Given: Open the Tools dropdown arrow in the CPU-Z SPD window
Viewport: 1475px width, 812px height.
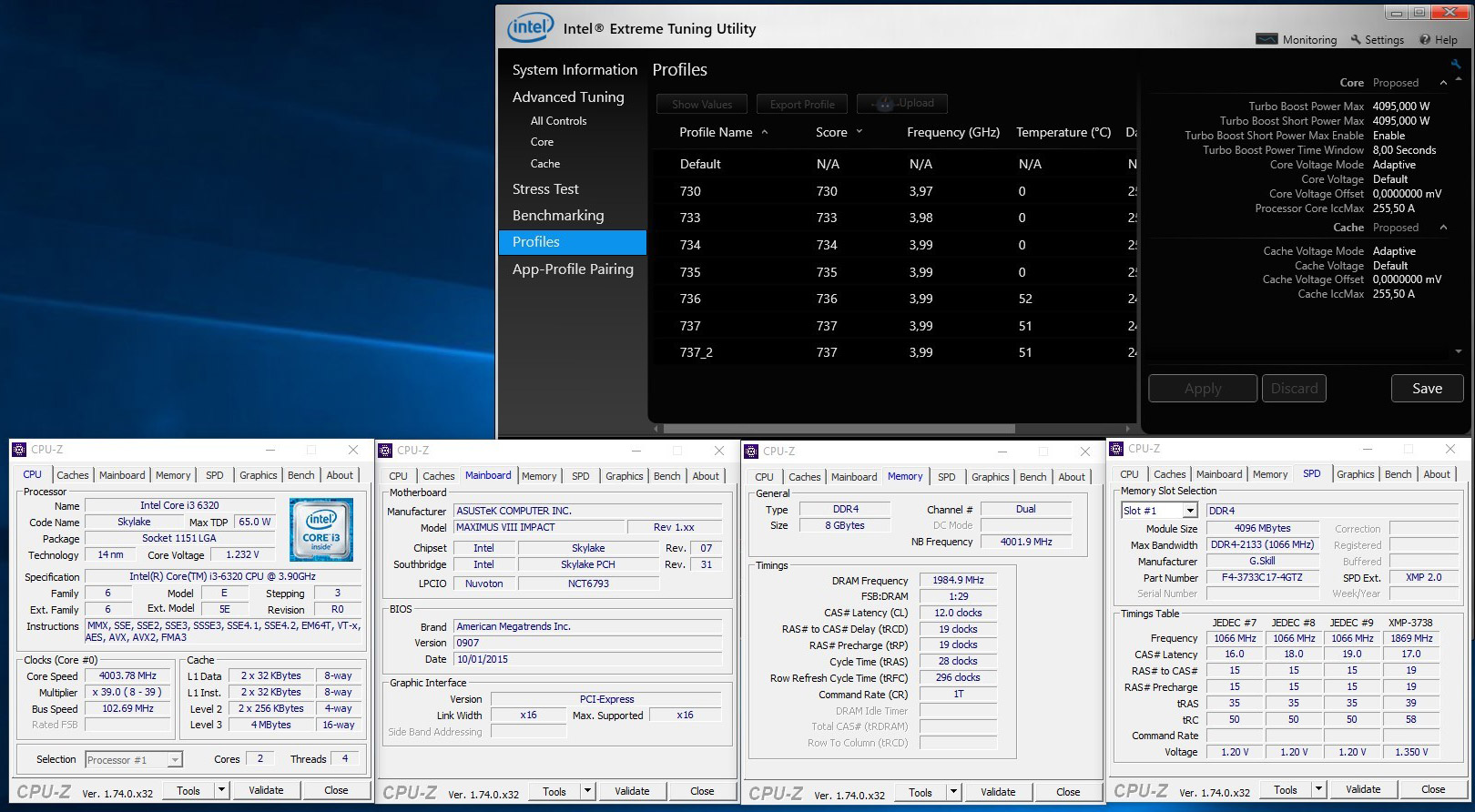Looking at the screenshot, I should 1318,789.
